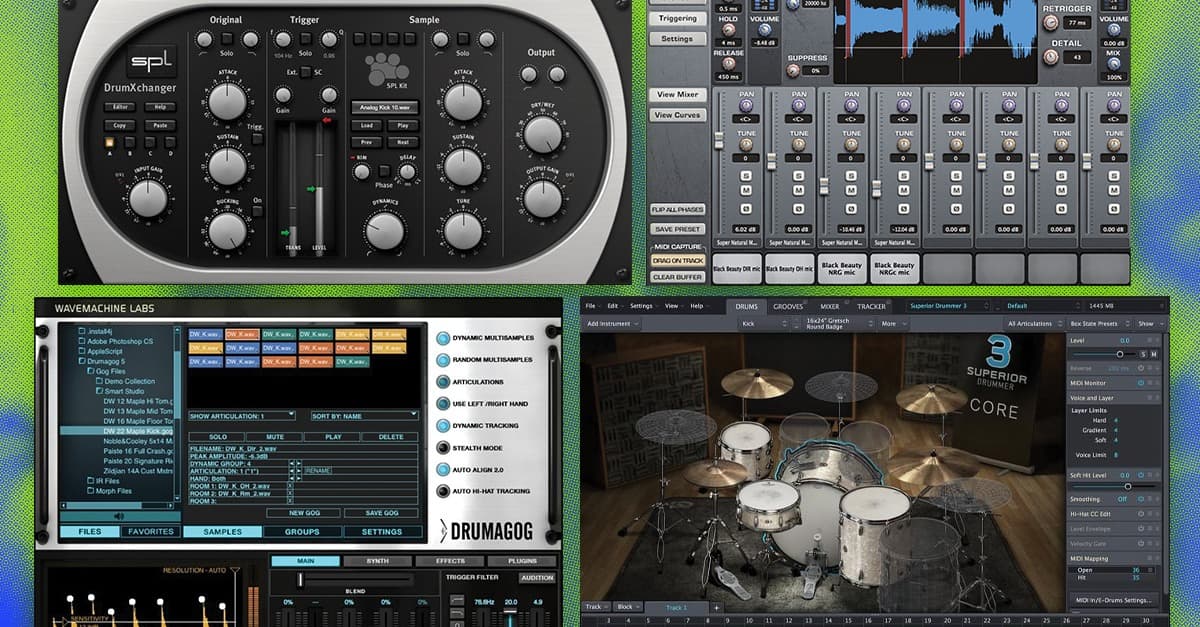Enable Stealth Mode in Drumagog
The height and width of the screenshot is (627, 1200).
pos(443,448)
